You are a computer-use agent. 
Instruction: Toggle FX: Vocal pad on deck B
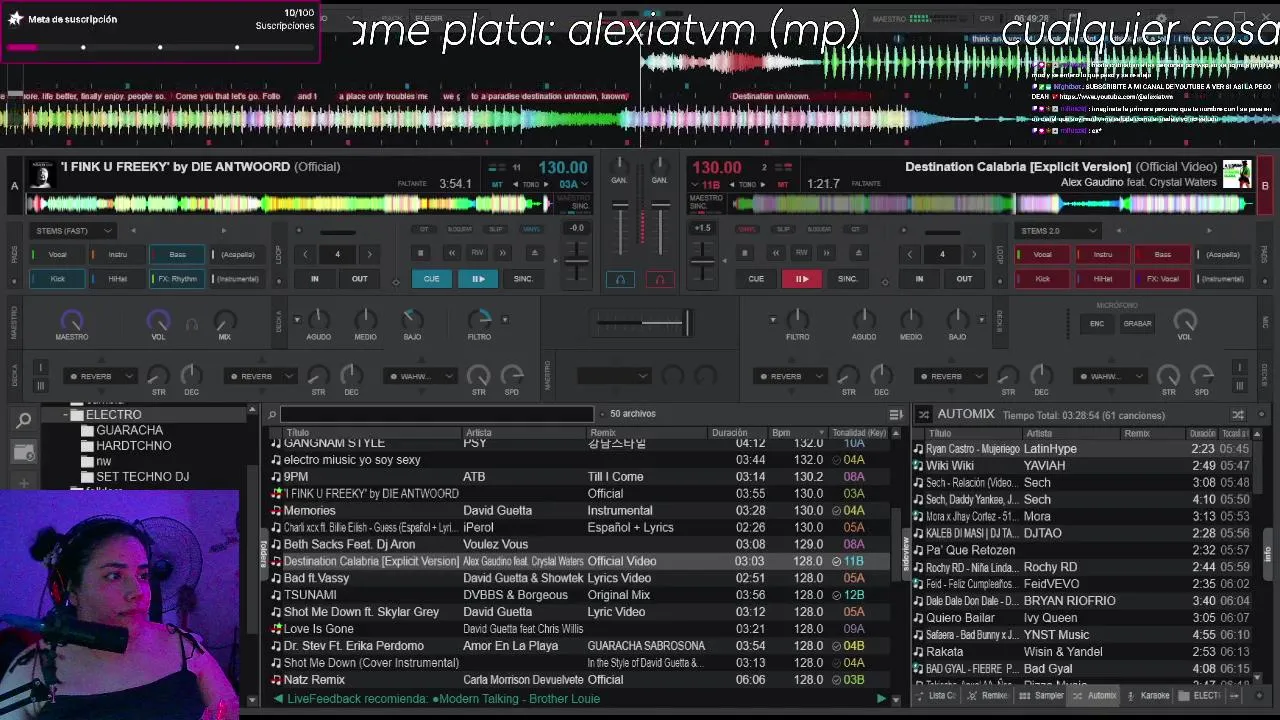click(x=1162, y=279)
